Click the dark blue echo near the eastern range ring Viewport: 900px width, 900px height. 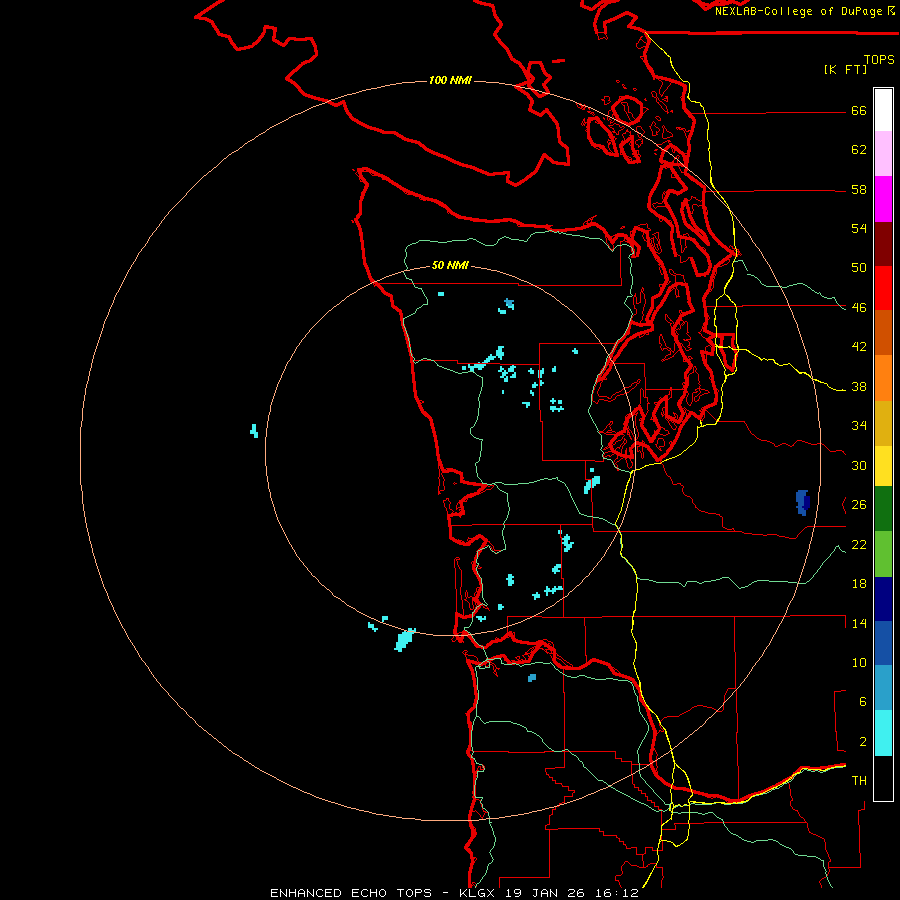(802, 502)
